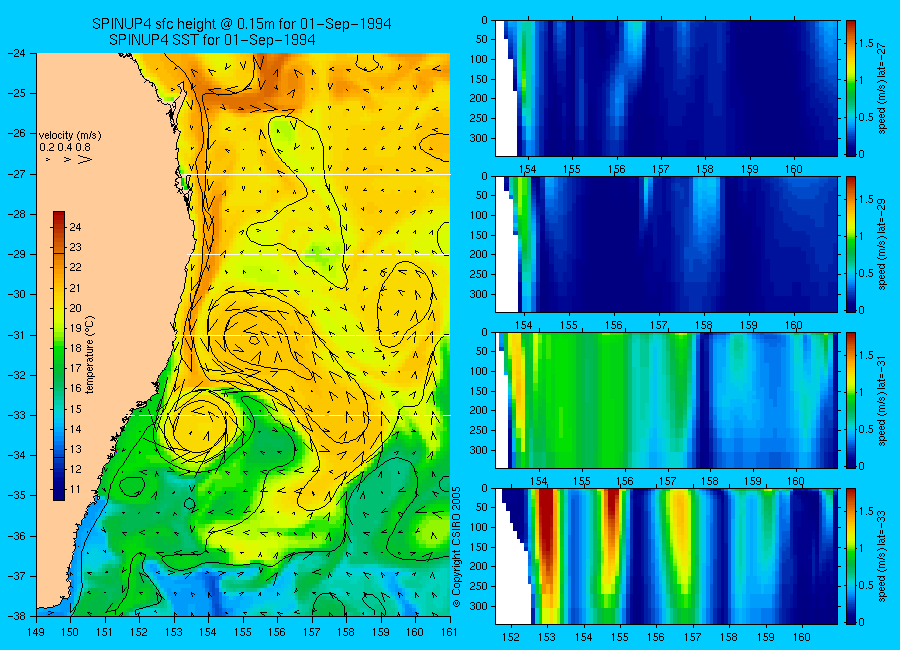Click the "speed (m/s) lat=-27" label
The height and width of the screenshot is (650, 900).
pyautogui.click(x=882, y=88)
